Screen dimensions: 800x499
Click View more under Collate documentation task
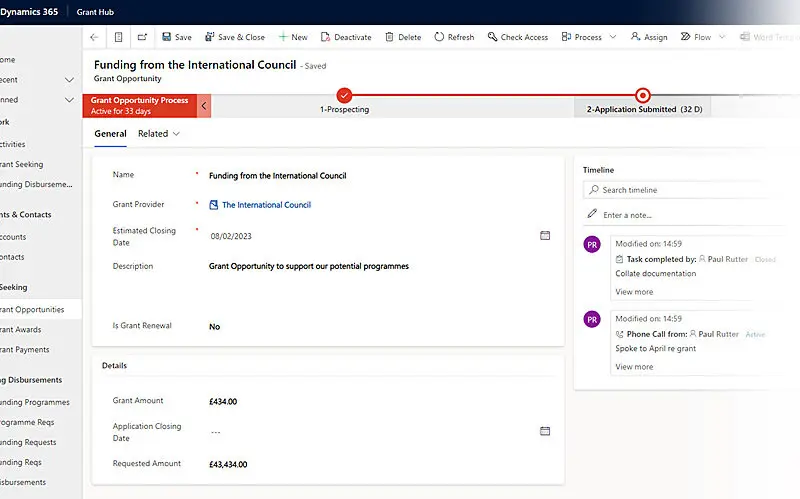634,292
